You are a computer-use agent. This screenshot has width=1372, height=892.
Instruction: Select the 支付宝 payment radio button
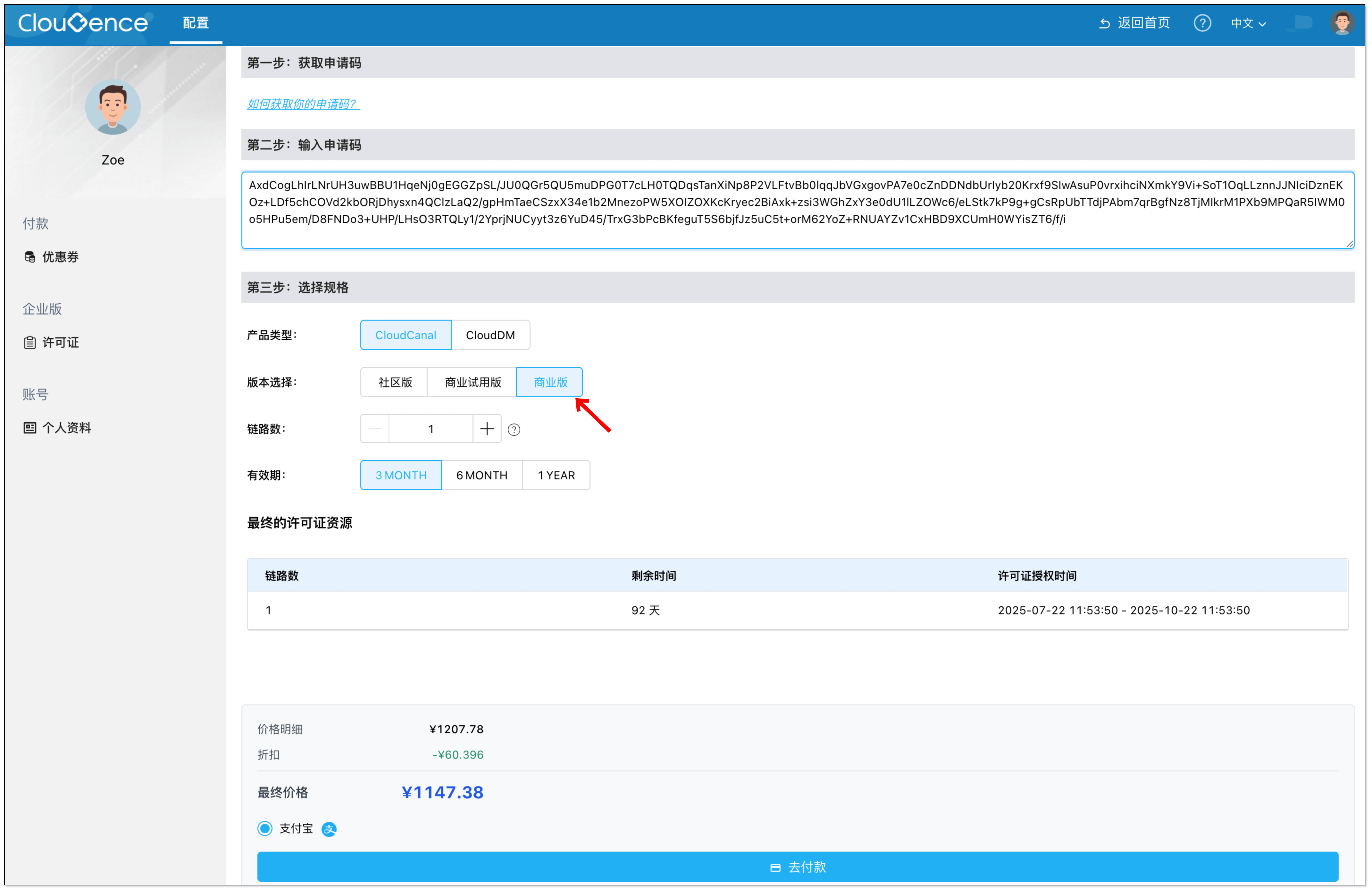tap(265, 829)
